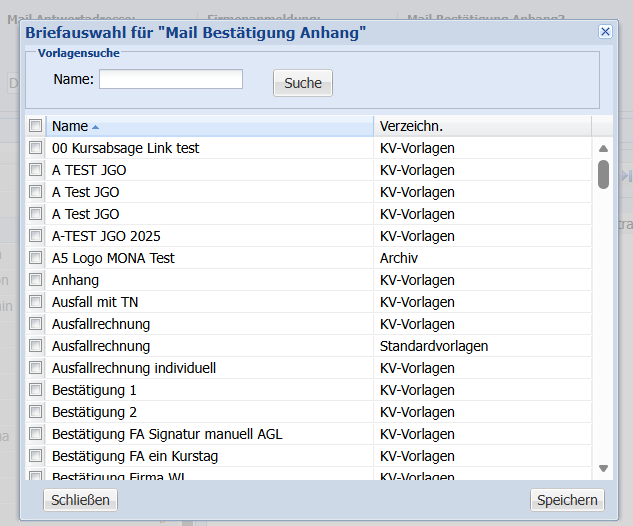Click the Speichern button
The image size is (633, 526).
(x=567, y=500)
